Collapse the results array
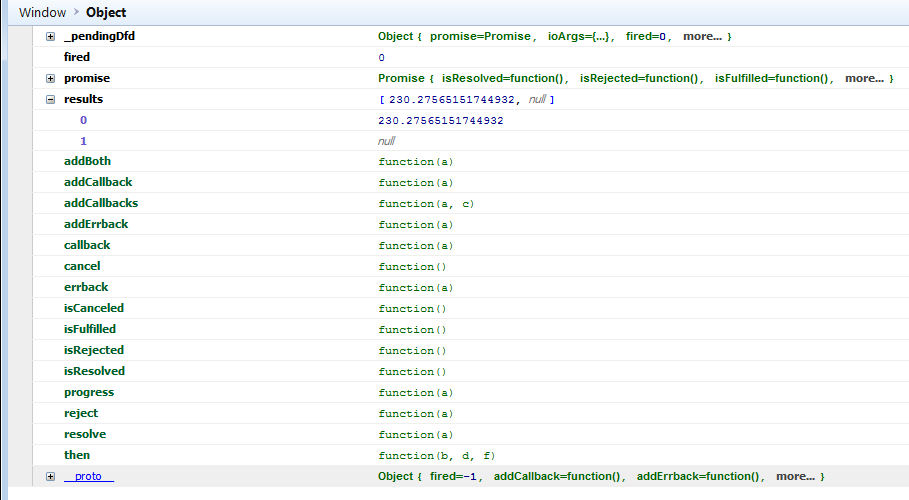Viewport: 909px width, 500px height. click(x=50, y=99)
